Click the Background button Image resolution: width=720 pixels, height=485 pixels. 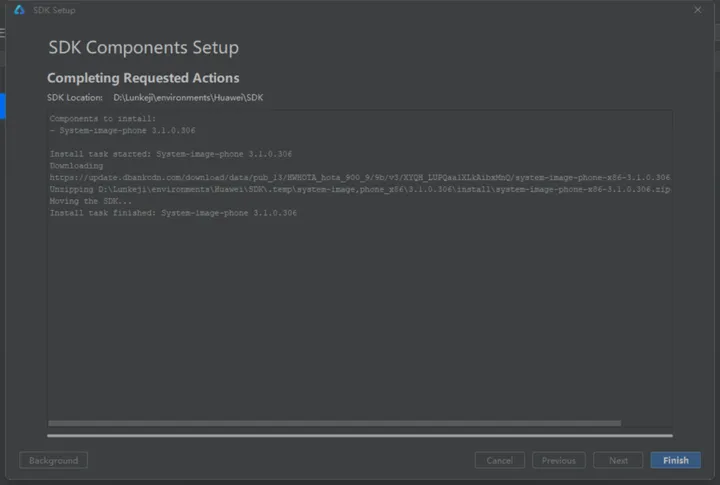[x=53, y=460]
